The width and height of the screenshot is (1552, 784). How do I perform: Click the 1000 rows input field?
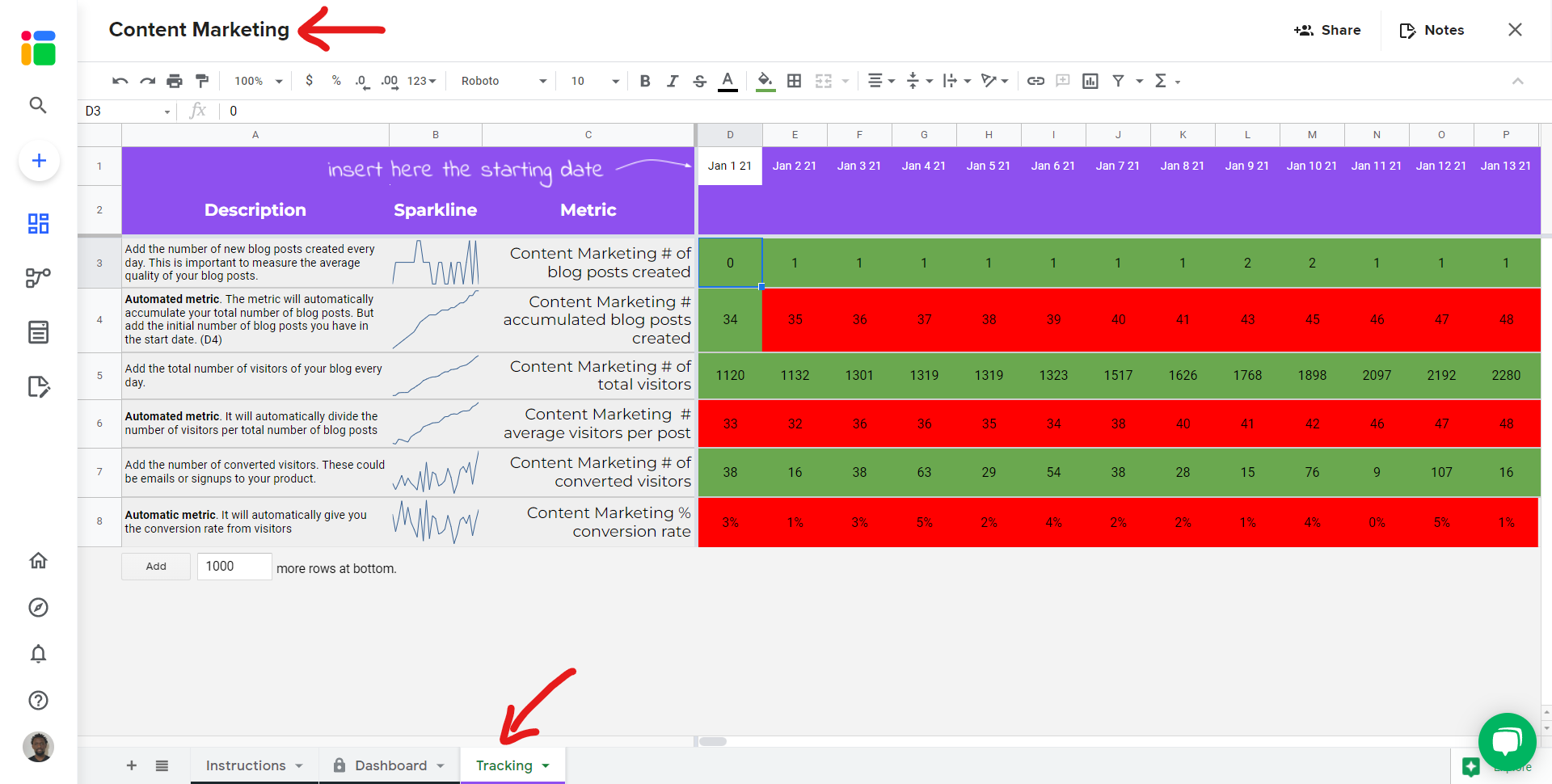pos(234,567)
